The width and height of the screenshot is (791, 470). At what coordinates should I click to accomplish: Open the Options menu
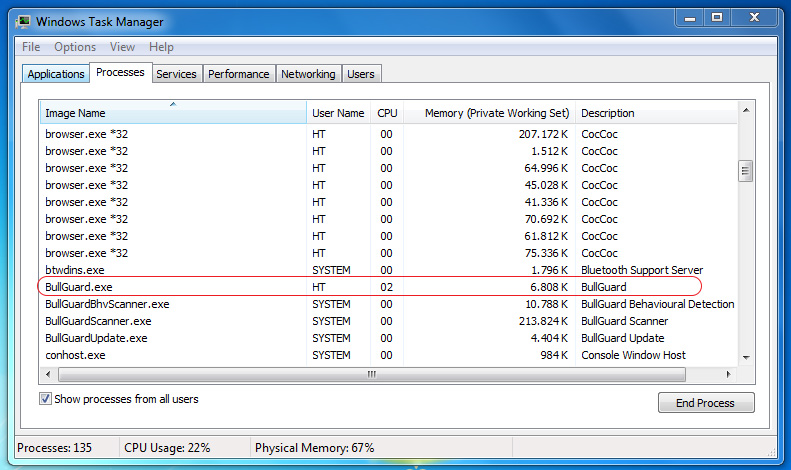pos(75,47)
